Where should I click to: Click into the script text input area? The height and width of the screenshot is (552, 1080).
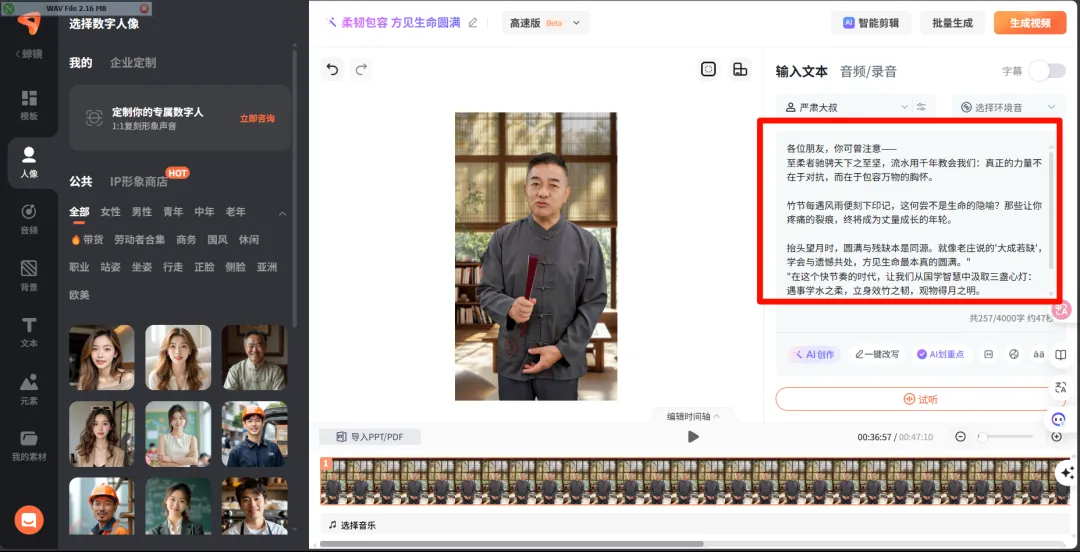click(x=915, y=218)
